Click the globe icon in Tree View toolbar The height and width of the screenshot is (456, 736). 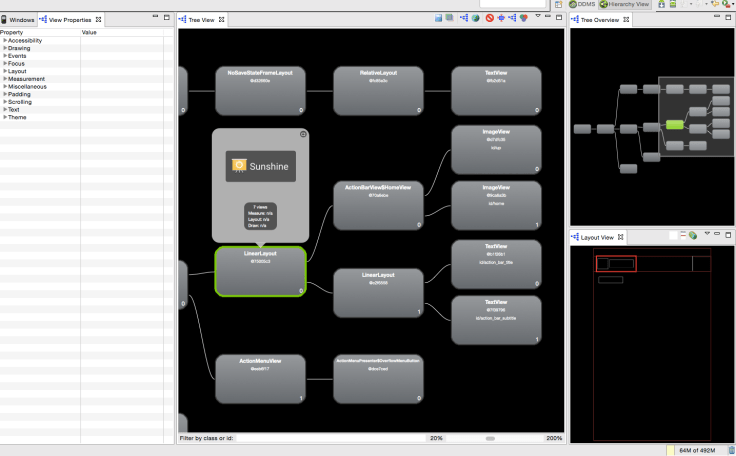click(x=475, y=19)
